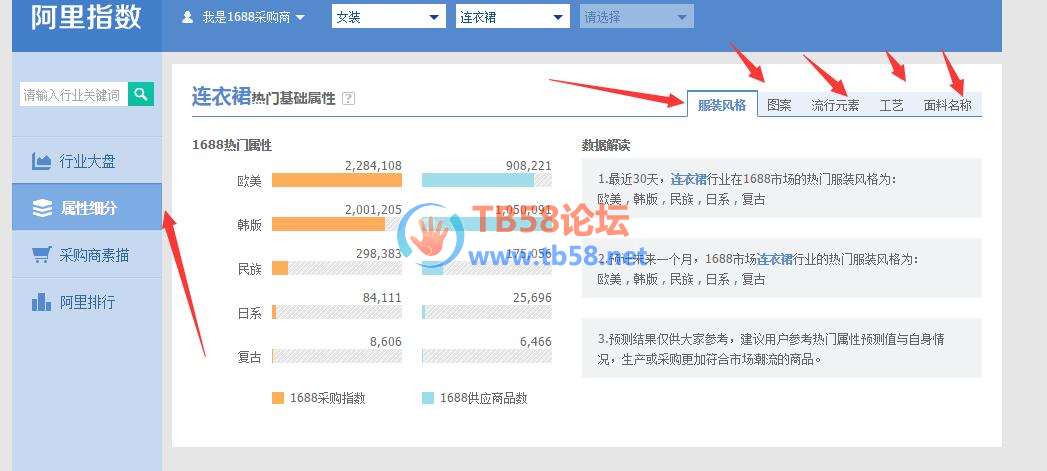
Task: Click the 阿里指数 logo
Action: tap(86, 18)
